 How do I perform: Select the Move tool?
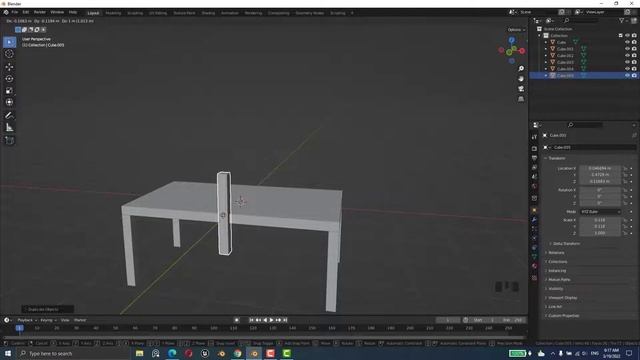coord(9,67)
